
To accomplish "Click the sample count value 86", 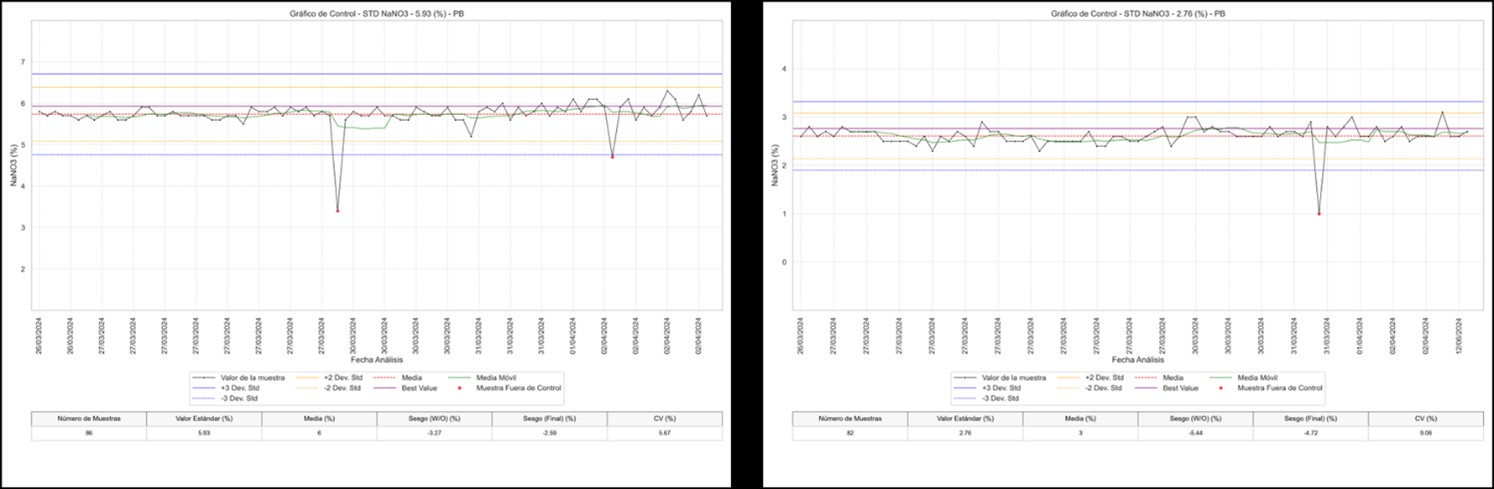I will pos(89,433).
